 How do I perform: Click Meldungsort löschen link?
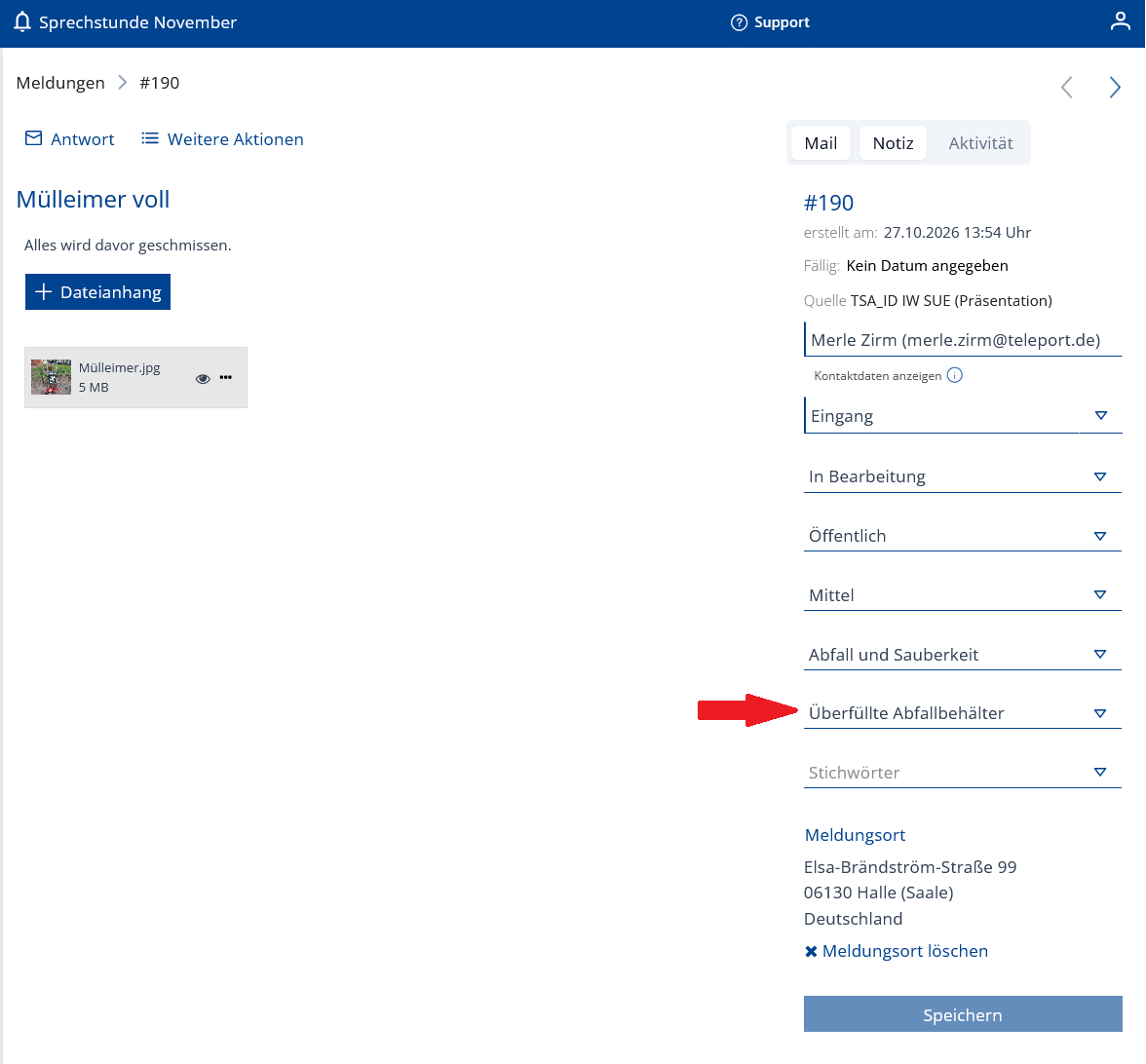coord(904,951)
